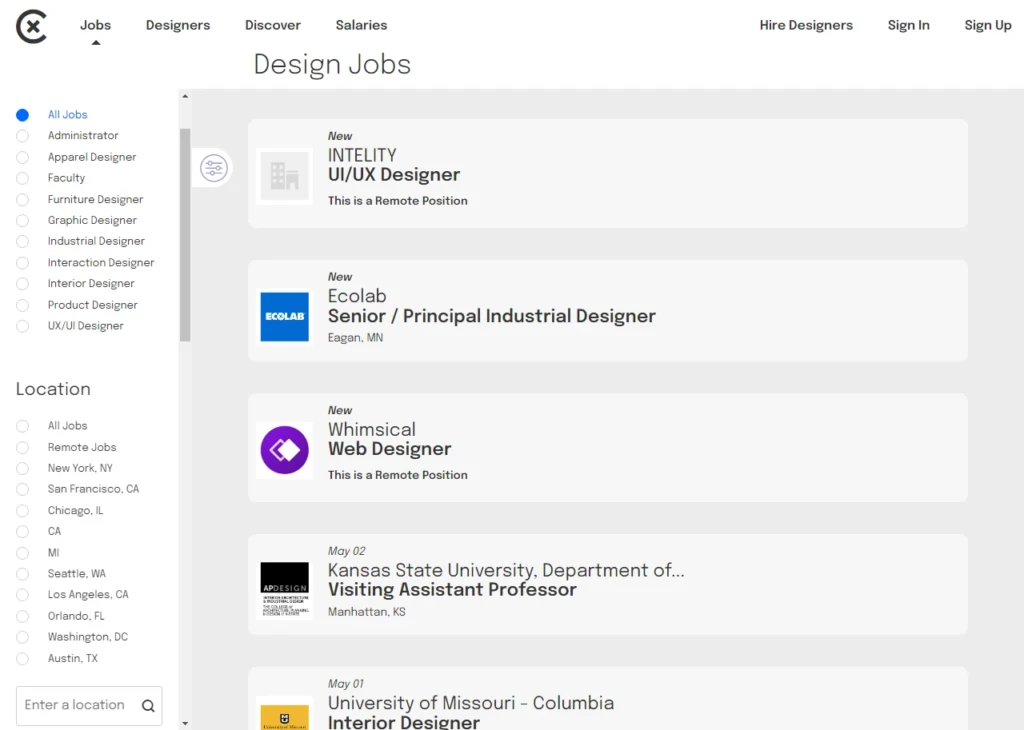1024x730 pixels.
Task: Select the Product Designer radio button
Action: coord(22,306)
